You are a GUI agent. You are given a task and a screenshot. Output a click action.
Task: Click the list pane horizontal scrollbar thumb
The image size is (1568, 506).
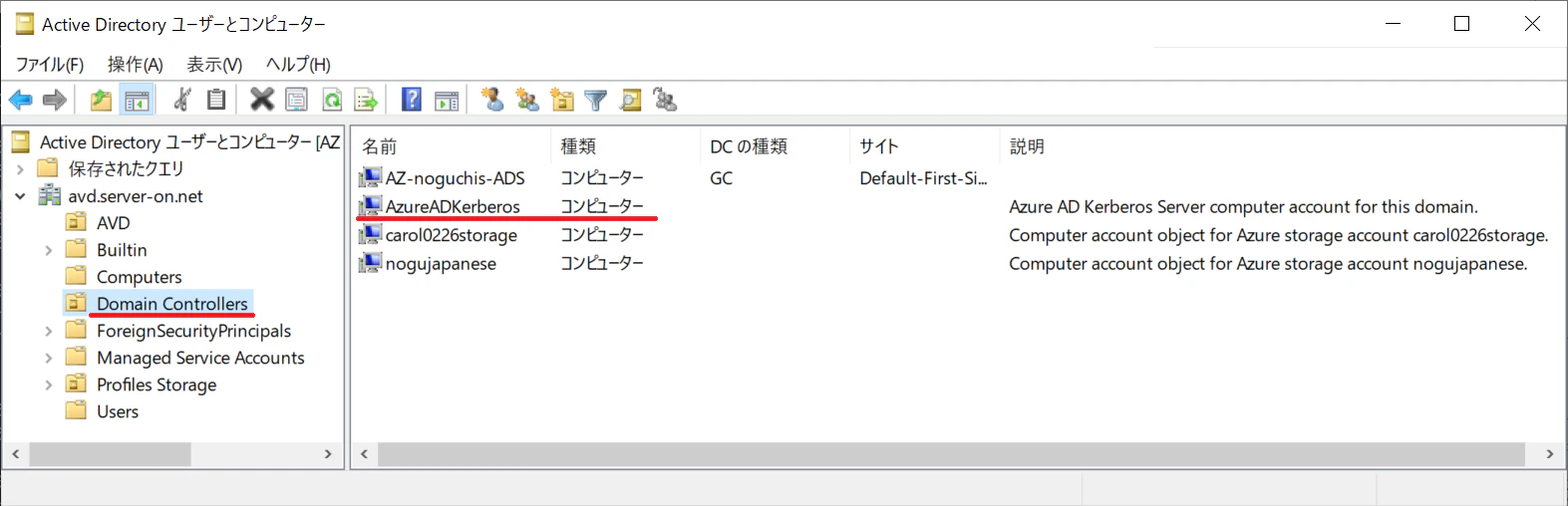(x=951, y=454)
